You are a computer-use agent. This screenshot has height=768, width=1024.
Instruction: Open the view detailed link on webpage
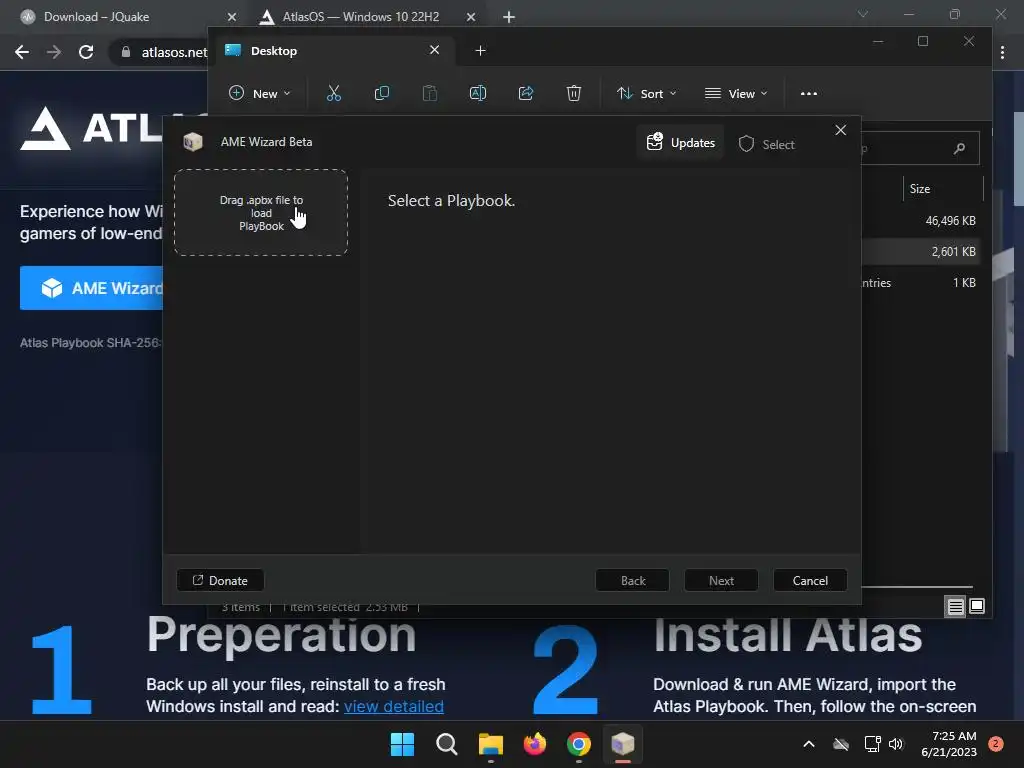(x=394, y=706)
